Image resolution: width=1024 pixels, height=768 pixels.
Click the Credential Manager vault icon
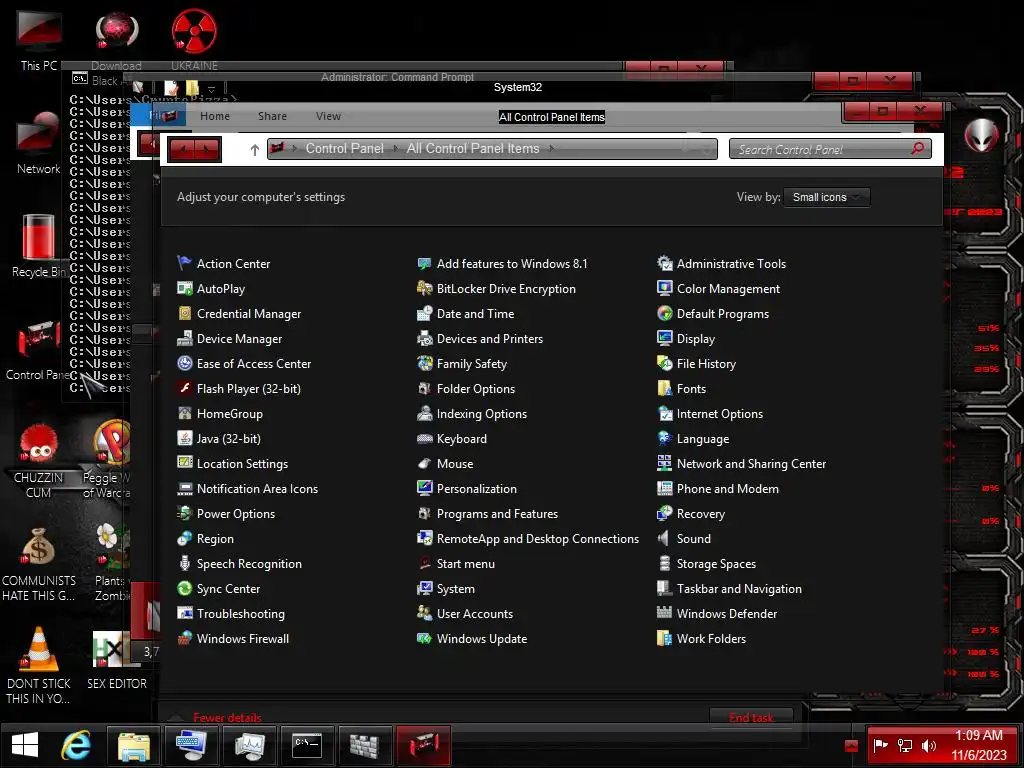(185, 313)
